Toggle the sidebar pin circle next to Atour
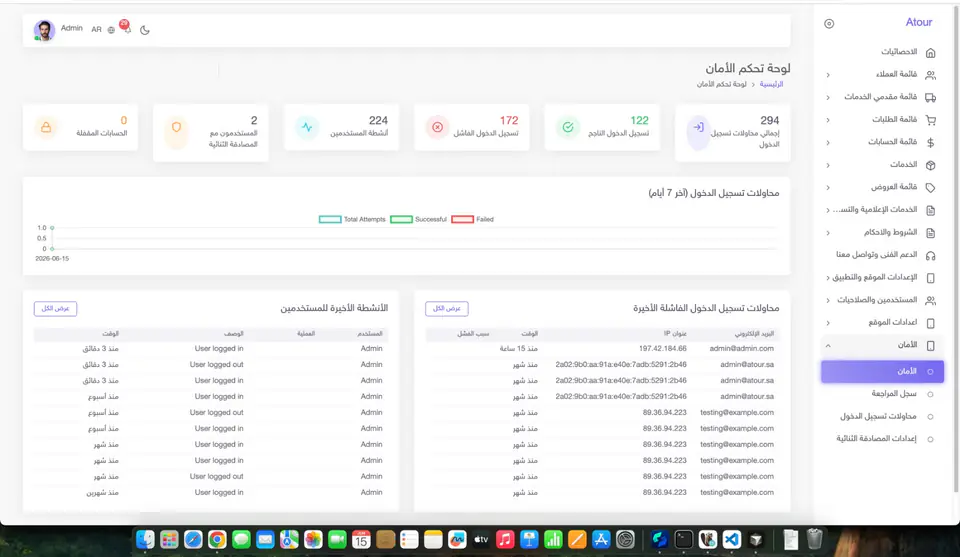The width and height of the screenshot is (960, 557). [x=829, y=24]
